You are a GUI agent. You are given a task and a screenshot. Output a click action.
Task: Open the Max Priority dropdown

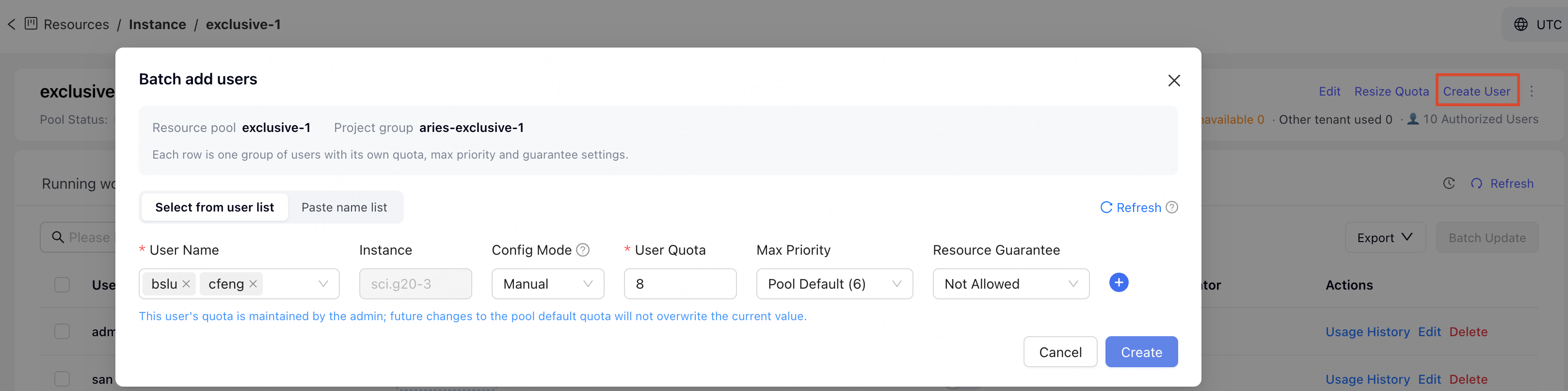coord(834,284)
